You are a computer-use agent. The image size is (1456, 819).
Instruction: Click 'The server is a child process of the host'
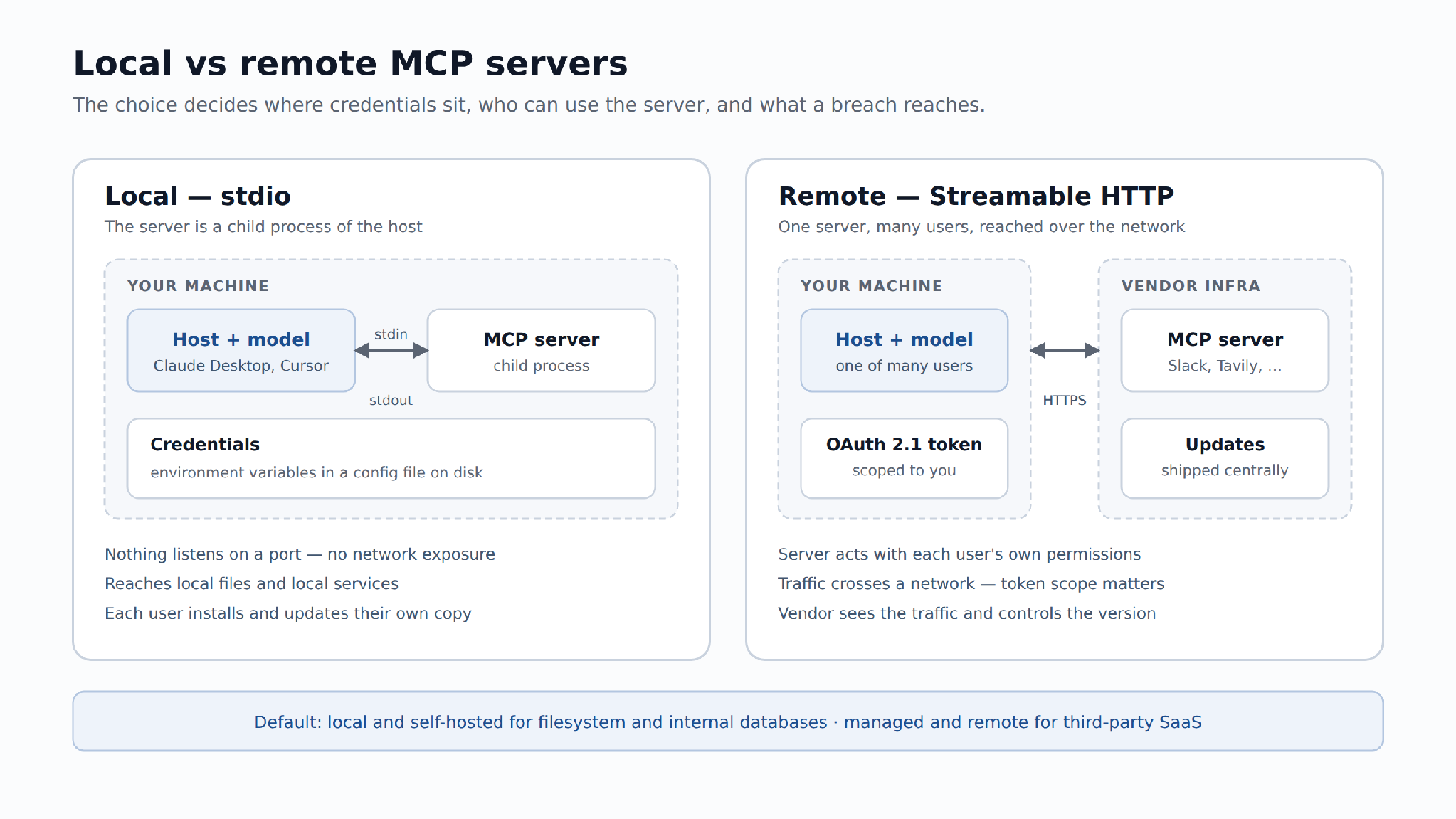(263, 226)
